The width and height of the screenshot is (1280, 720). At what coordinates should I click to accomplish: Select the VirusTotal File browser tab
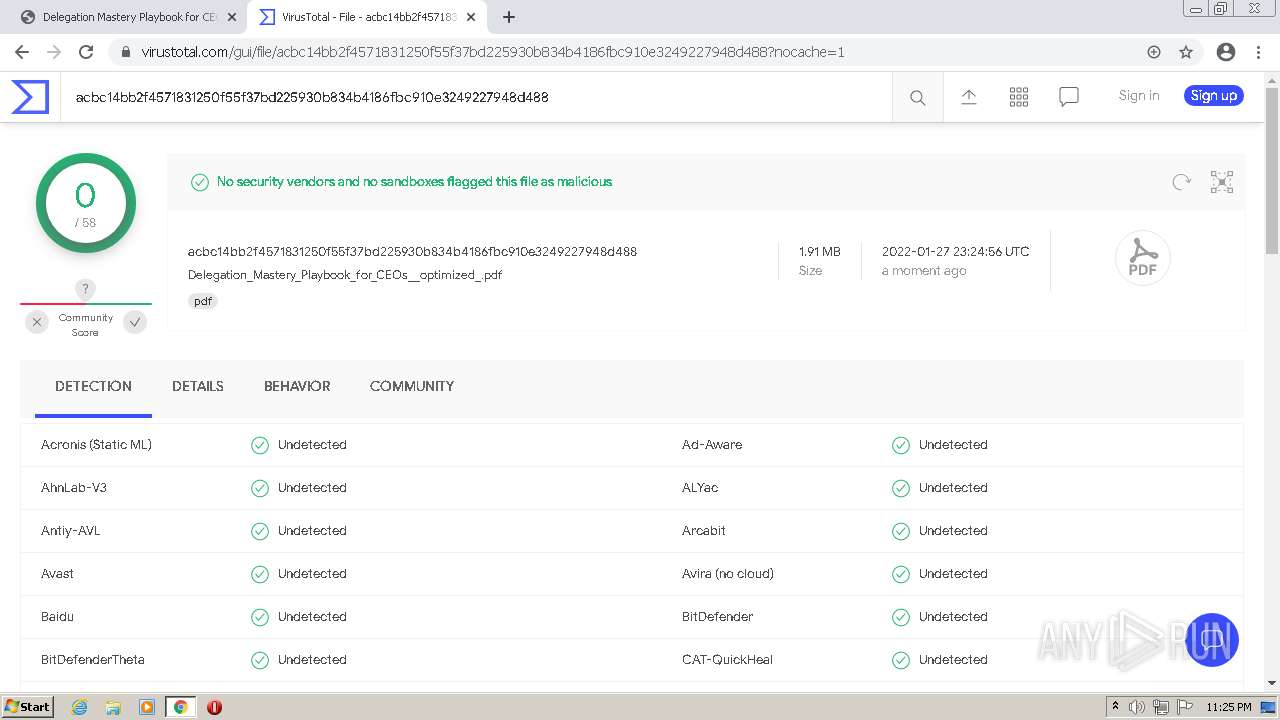(365, 17)
